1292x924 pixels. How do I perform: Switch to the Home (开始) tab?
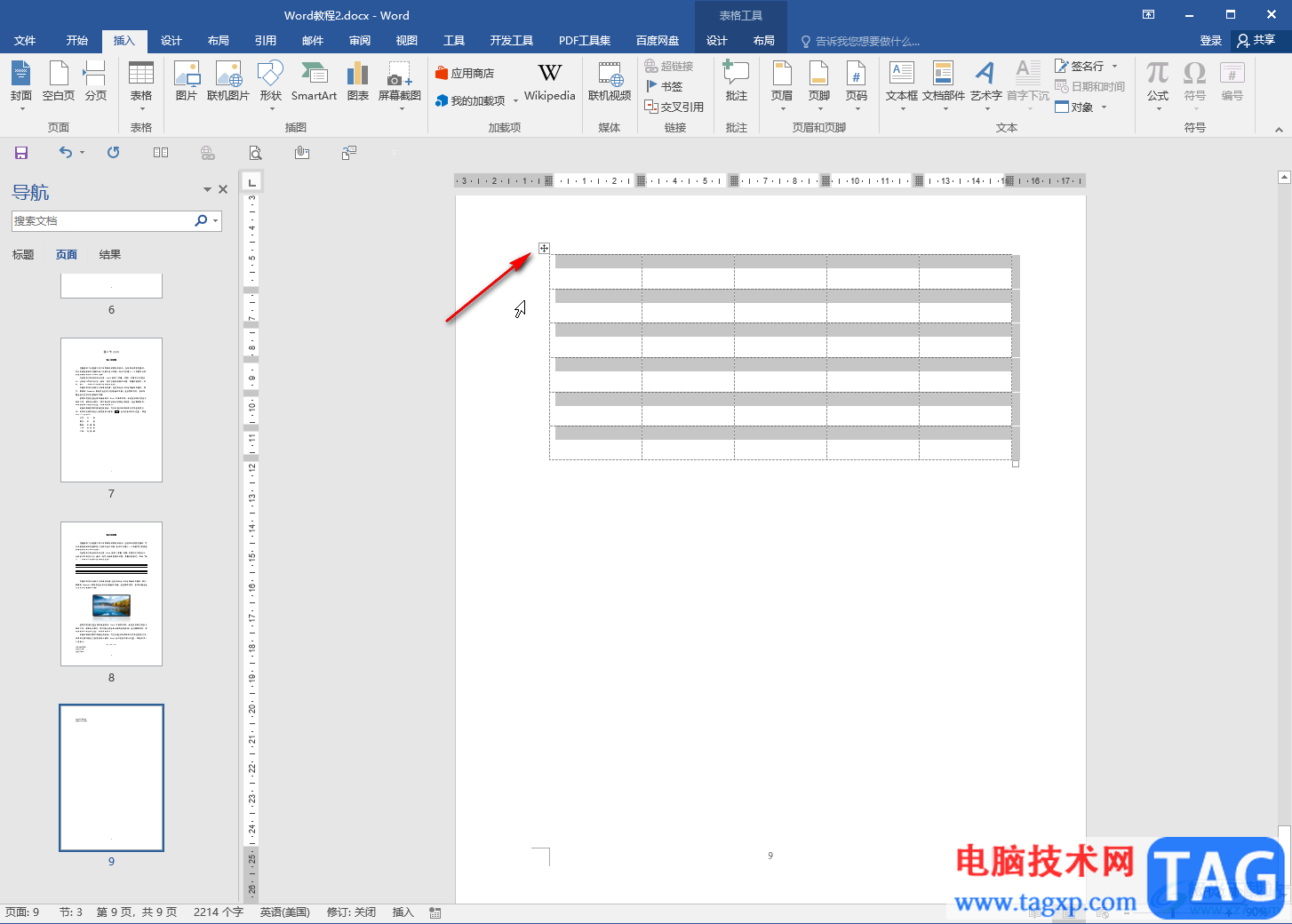coord(77,41)
